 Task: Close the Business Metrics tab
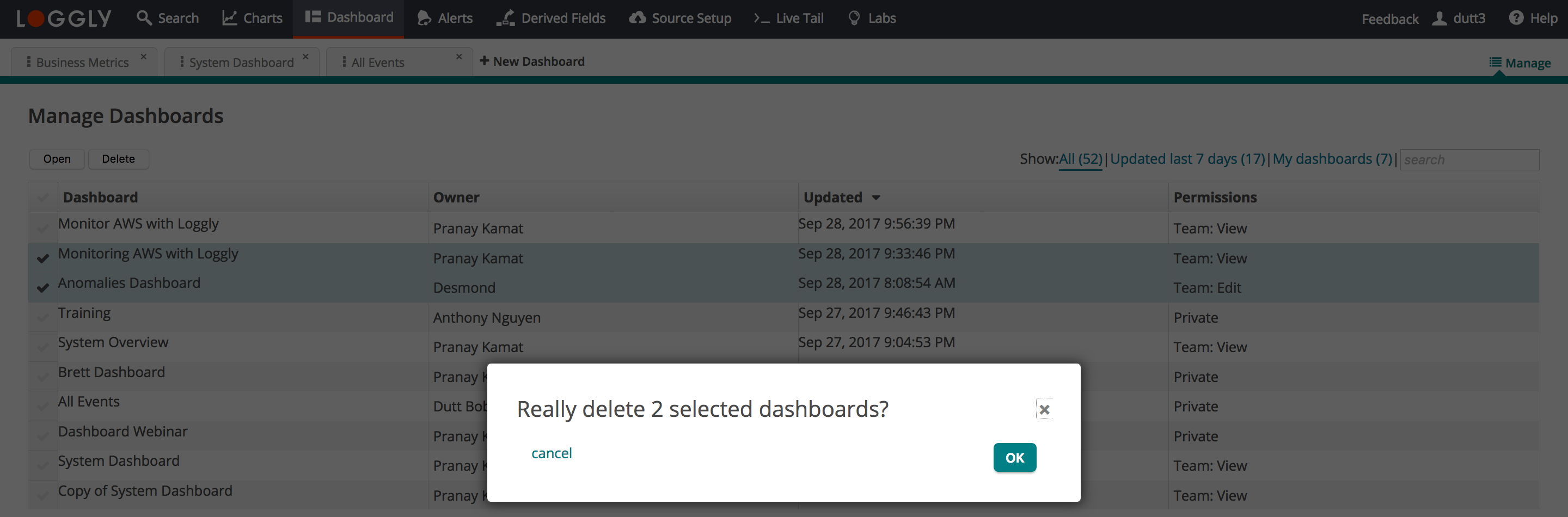(144, 57)
